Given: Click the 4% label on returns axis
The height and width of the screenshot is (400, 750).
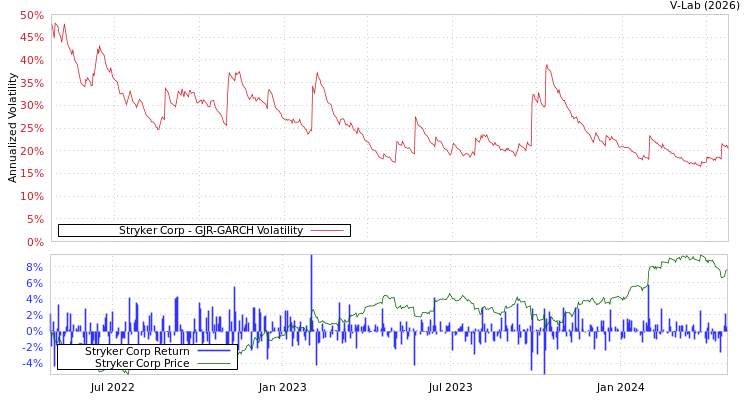Looking at the screenshot, I should click(x=34, y=300).
